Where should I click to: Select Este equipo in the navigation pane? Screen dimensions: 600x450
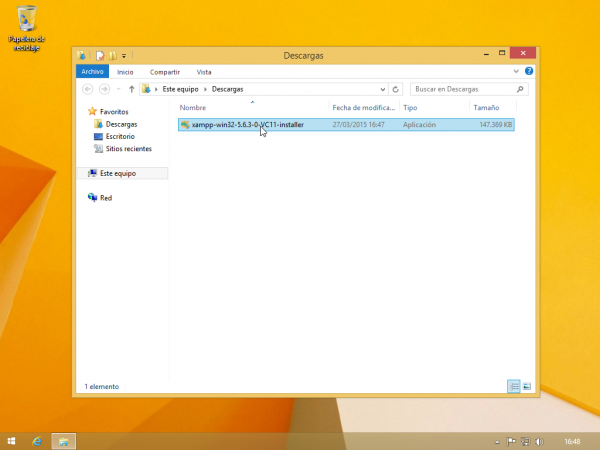pyautogui.click(x=122, y=173)
